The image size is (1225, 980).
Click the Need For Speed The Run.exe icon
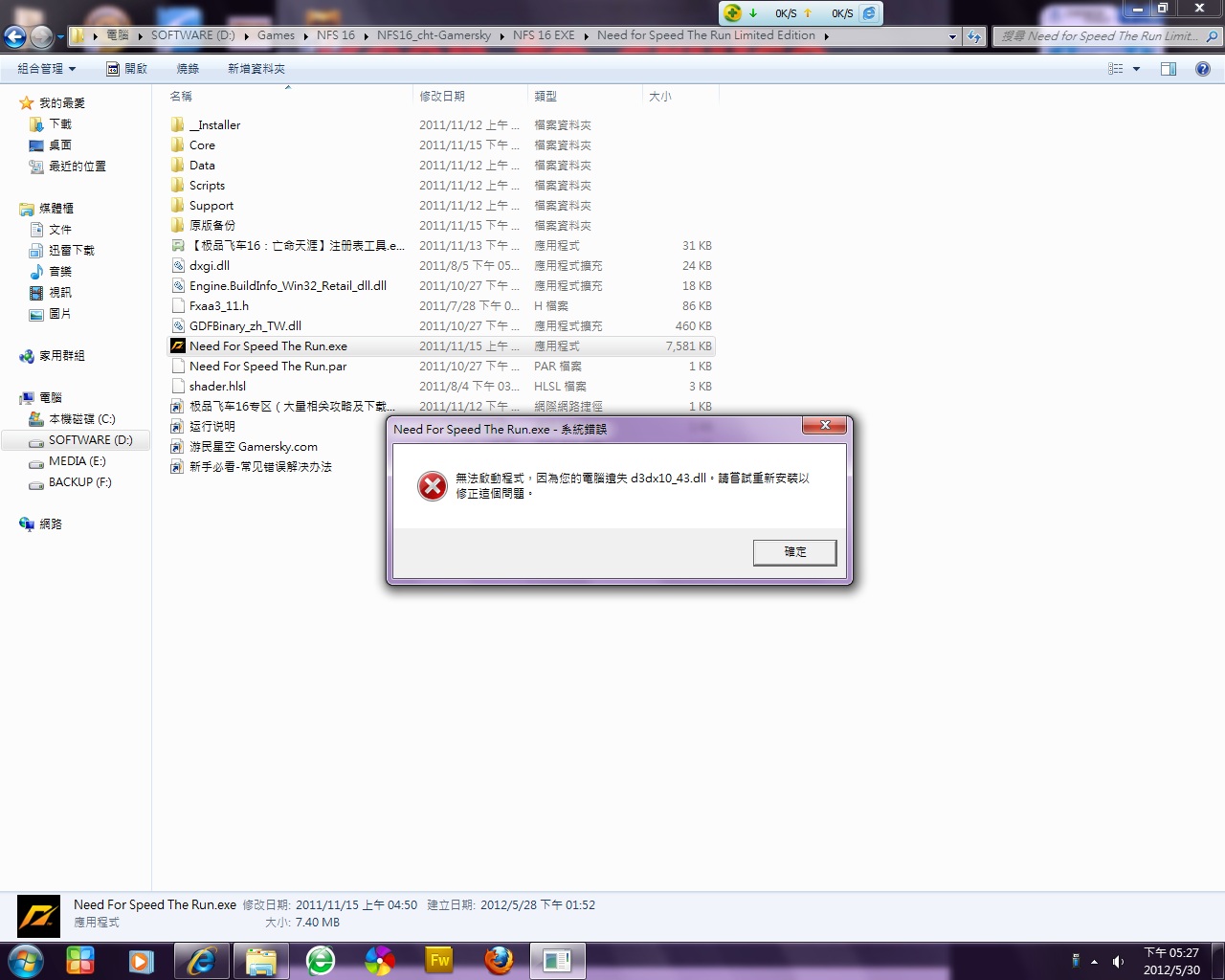click(x=177, y=346)
